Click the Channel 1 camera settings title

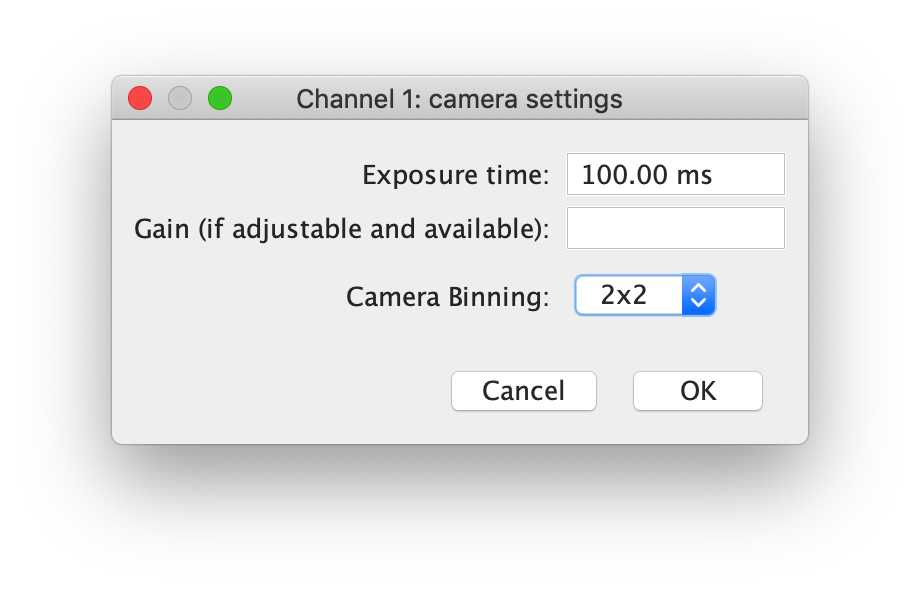(x=459, y=99)
